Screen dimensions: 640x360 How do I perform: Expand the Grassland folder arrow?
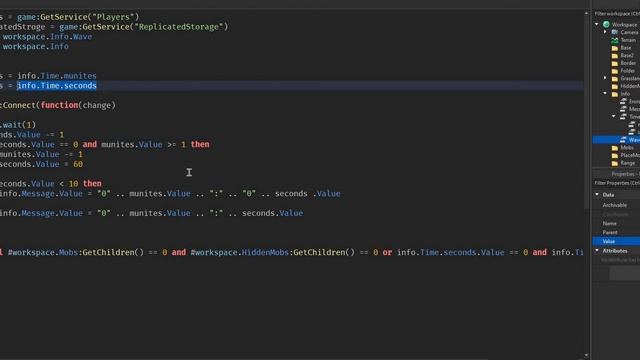click(605, 78)
